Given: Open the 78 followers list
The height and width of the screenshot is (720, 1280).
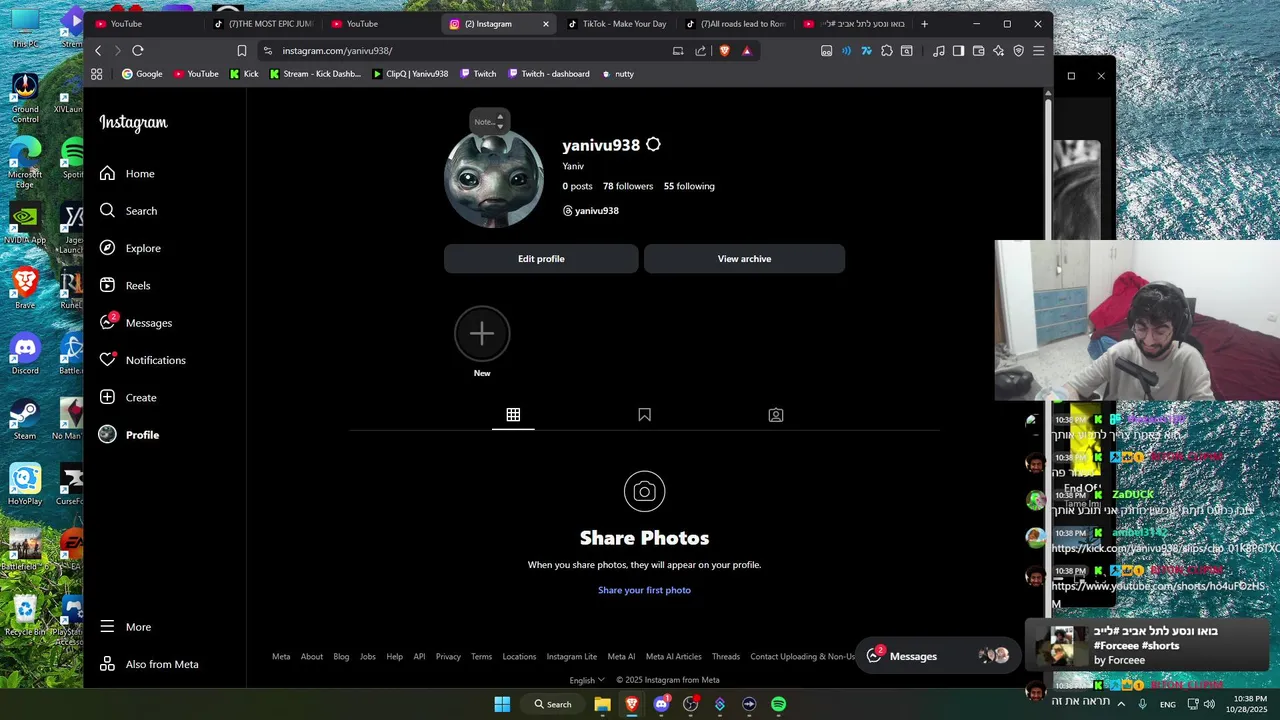Looking at the screenshot, I should coord(628,186).
